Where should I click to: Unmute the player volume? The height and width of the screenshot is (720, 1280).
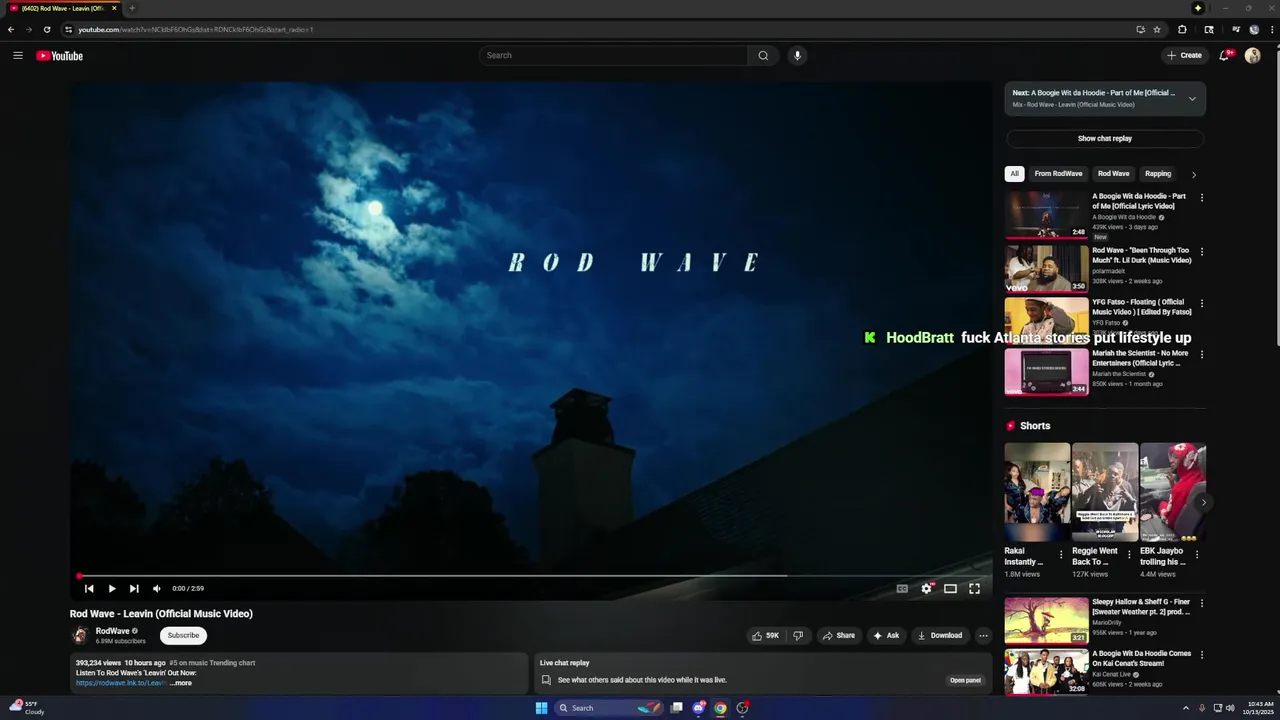point(156,589)
